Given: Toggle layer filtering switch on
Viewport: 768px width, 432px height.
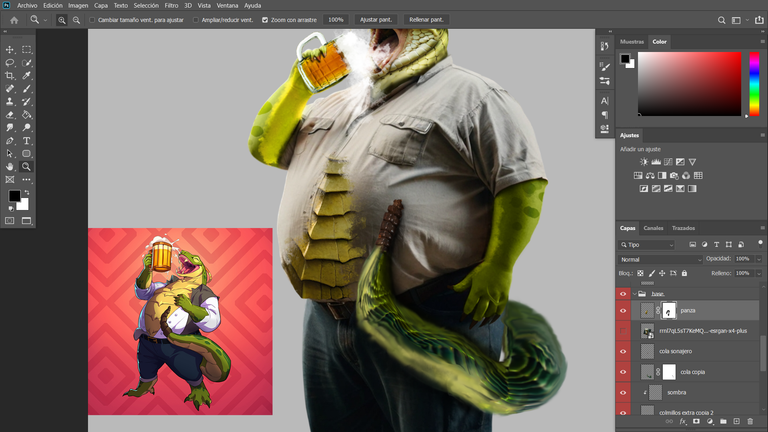Looking at the screenshot, I should [760, 243].
